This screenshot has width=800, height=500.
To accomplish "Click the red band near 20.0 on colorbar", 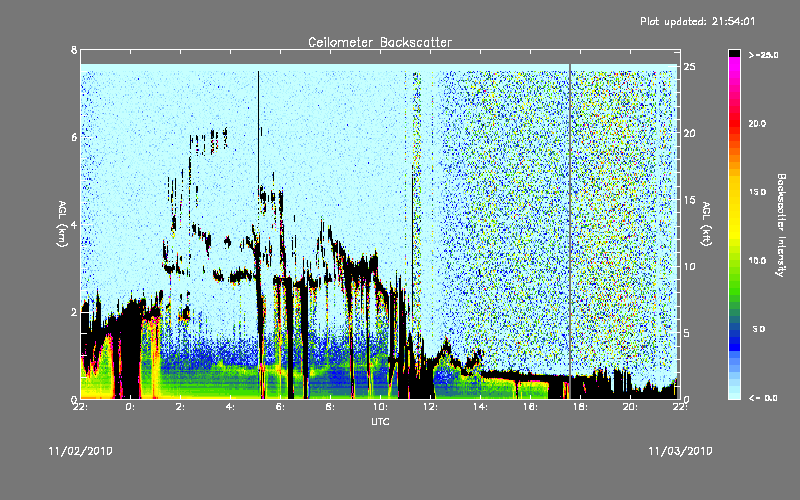I will pos(734,123).
